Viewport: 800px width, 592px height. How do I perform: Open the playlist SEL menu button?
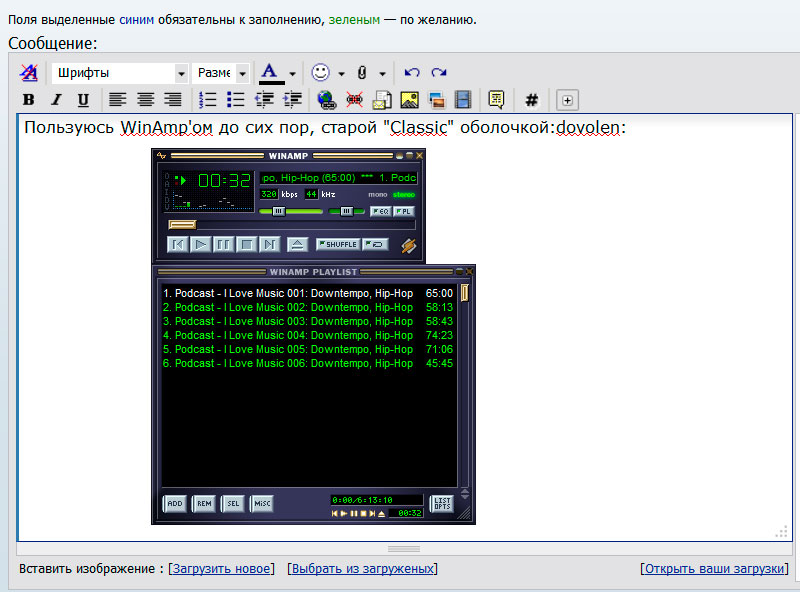coord(233,504)
